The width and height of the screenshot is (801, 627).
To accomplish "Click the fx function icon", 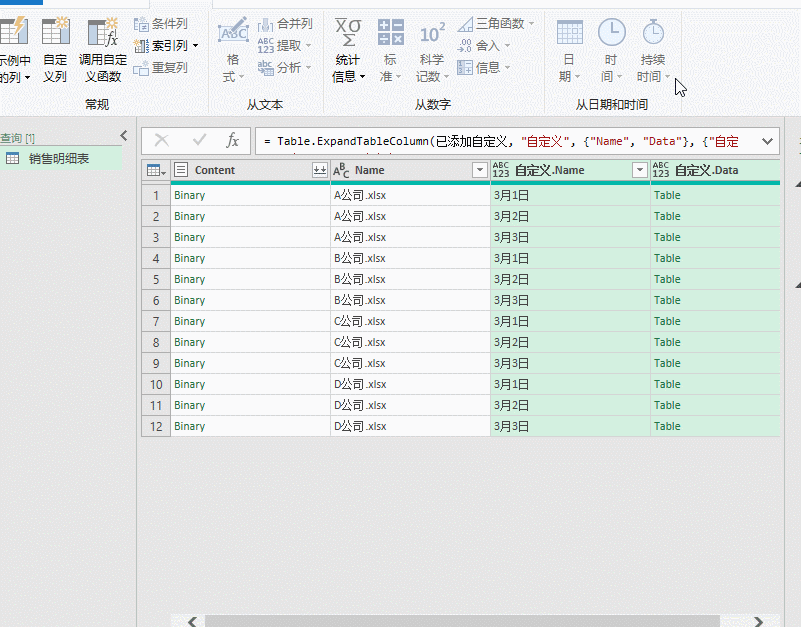I will coord(232,140).
